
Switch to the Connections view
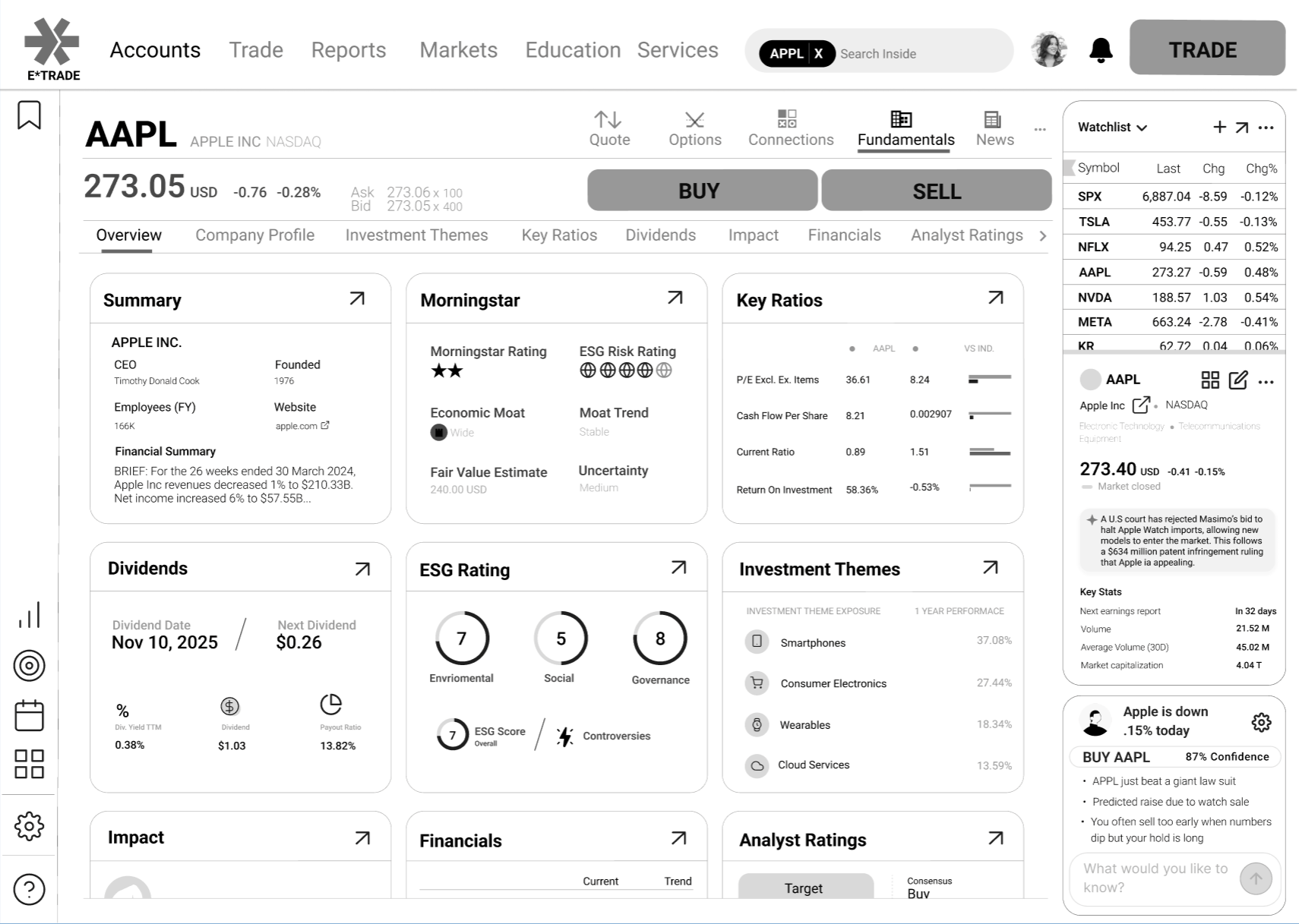click(791, 129)
